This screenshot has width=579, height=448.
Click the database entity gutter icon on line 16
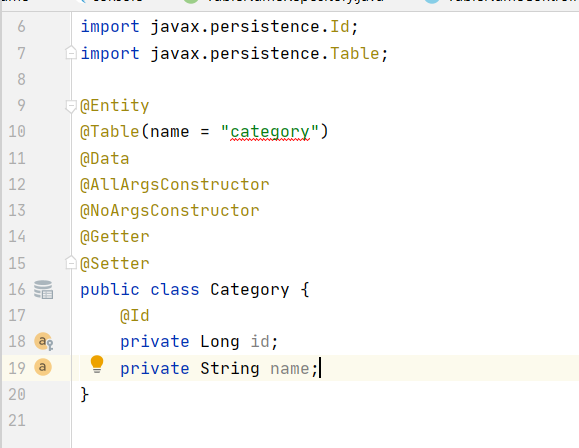44,289
